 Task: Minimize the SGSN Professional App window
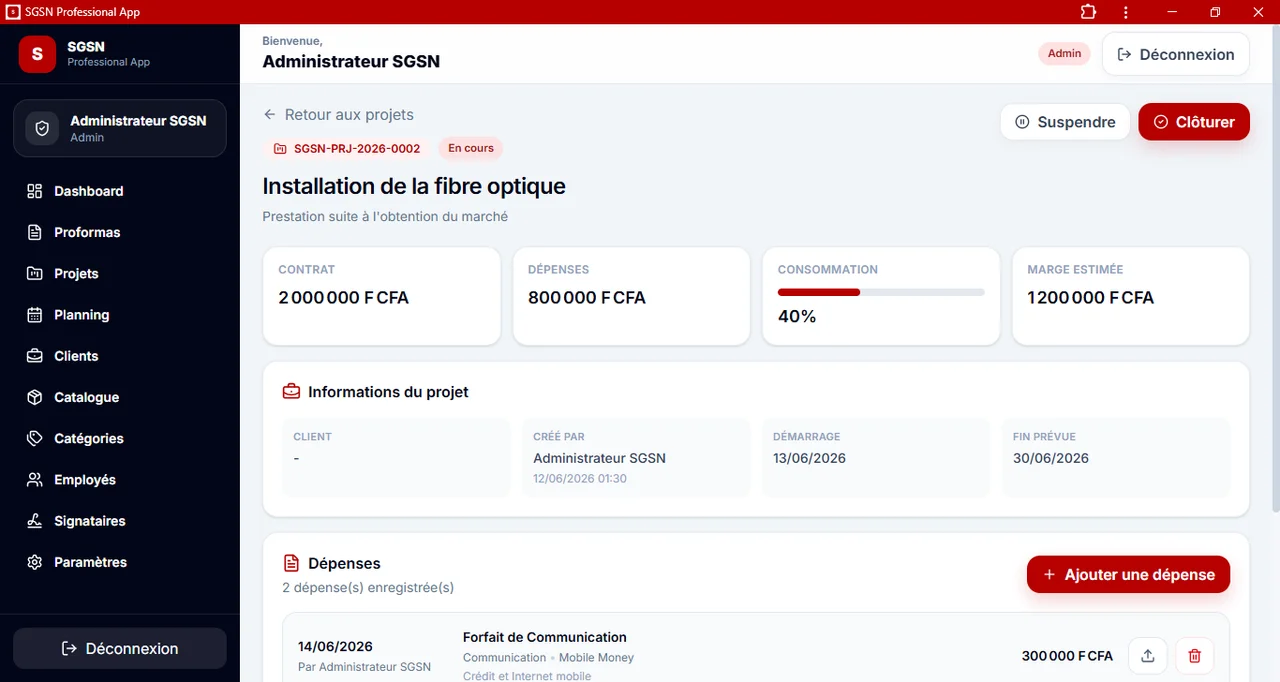click(1172, 12)
